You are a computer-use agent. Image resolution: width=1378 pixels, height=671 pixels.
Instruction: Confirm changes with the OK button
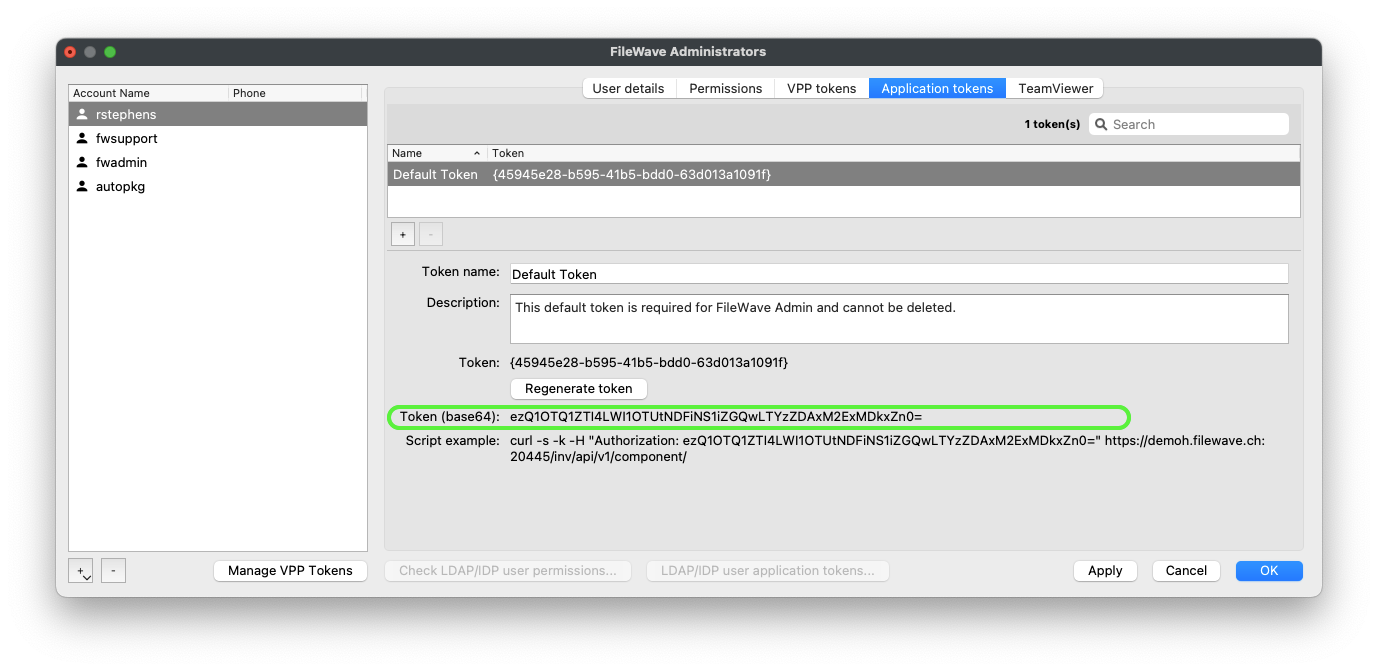[1268, 570]
